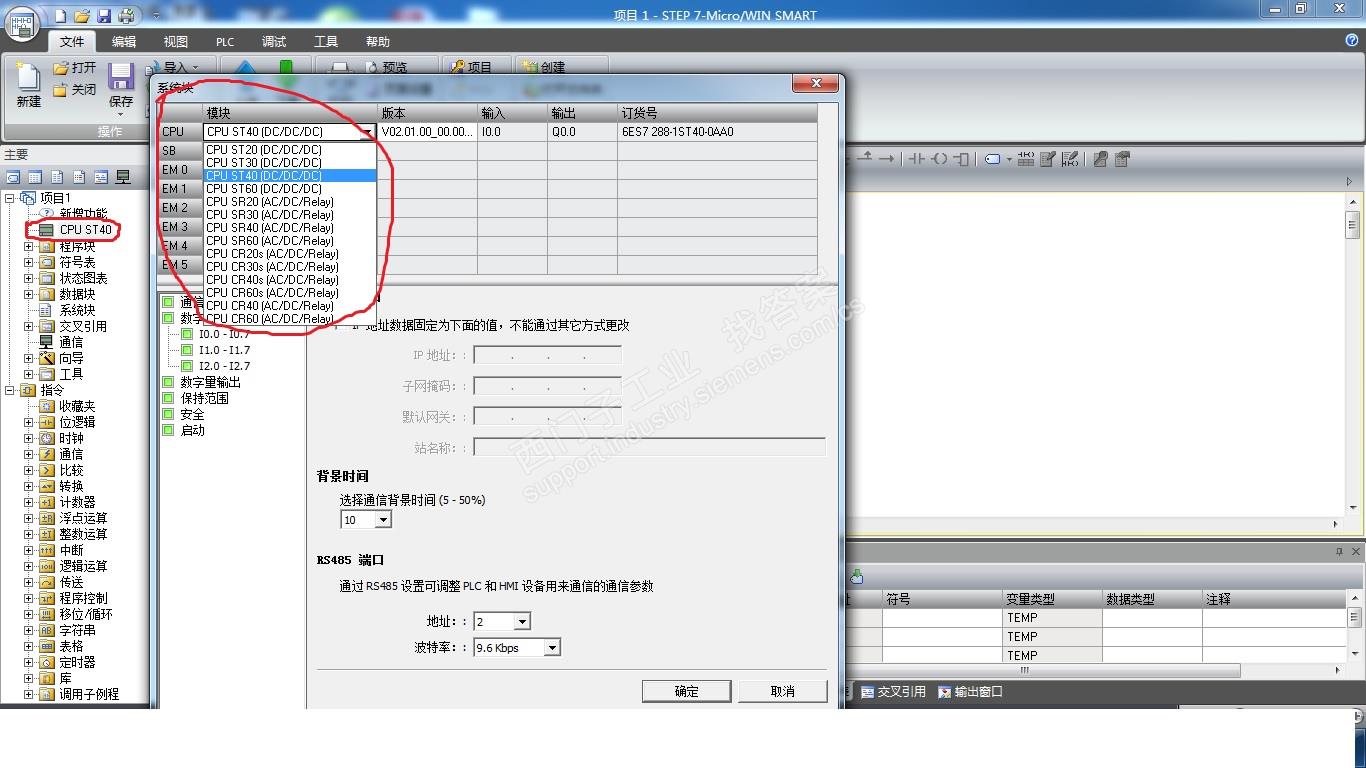Toggle the 数字量输出 checkbox

[169, 382]
